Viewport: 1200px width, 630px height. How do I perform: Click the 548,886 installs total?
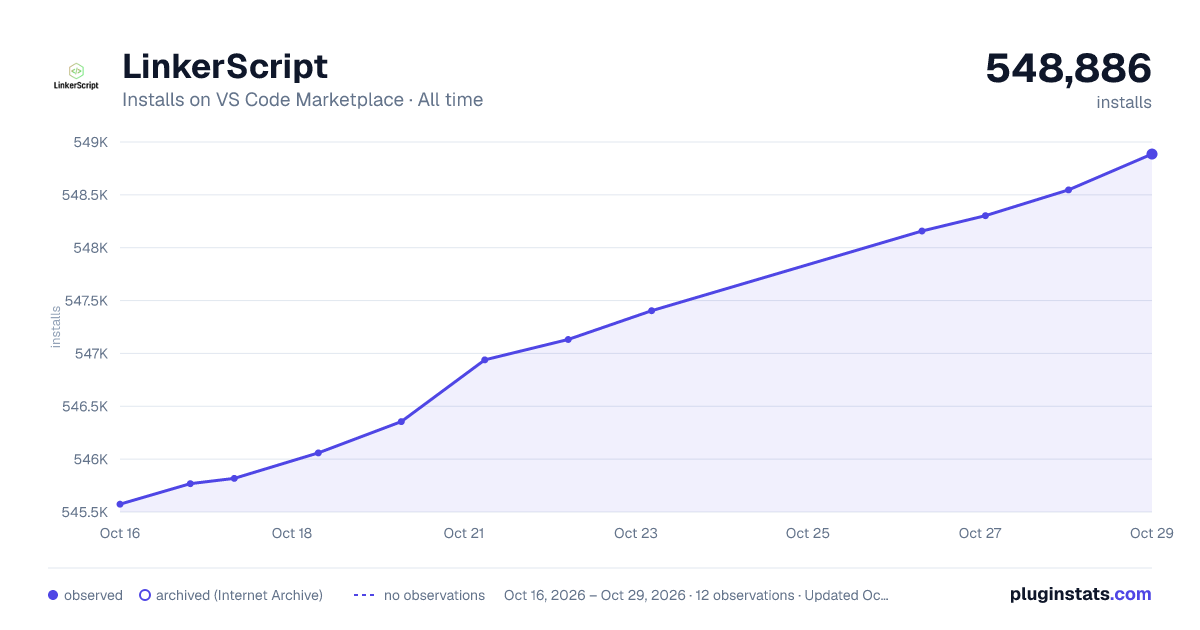coord(1069,68)
